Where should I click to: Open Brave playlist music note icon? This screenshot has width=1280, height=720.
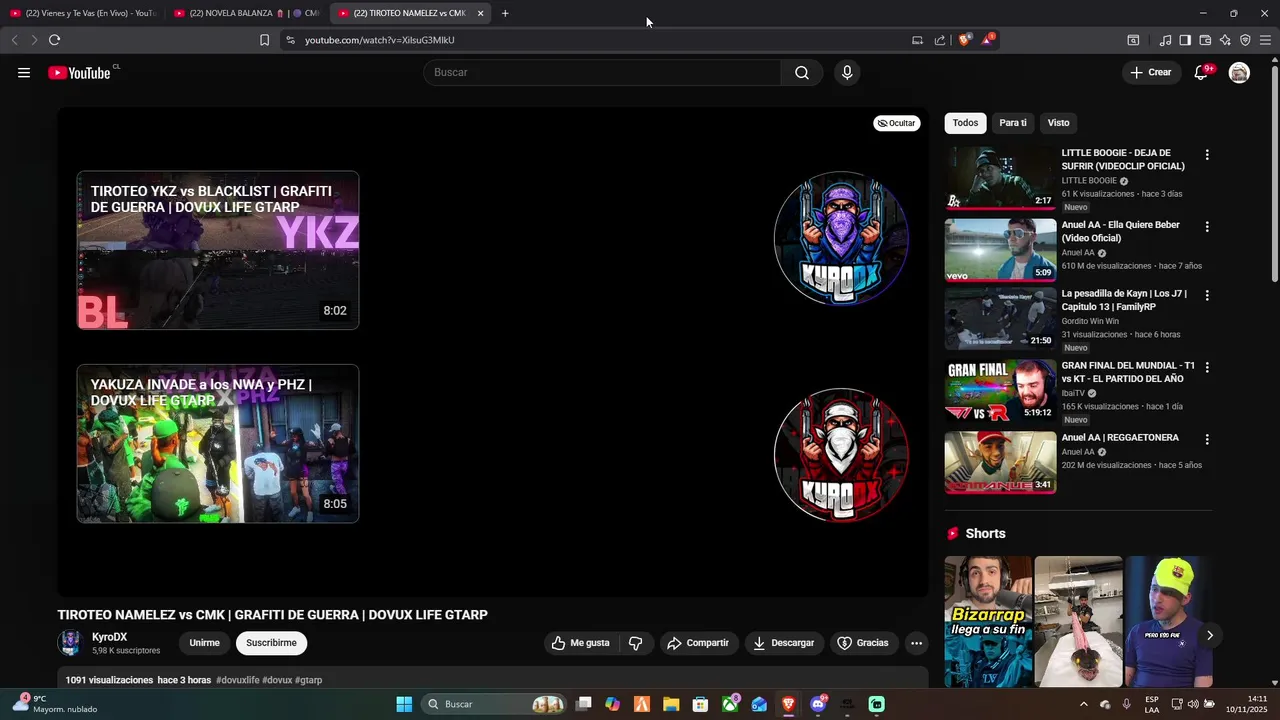click(1165, 40)
